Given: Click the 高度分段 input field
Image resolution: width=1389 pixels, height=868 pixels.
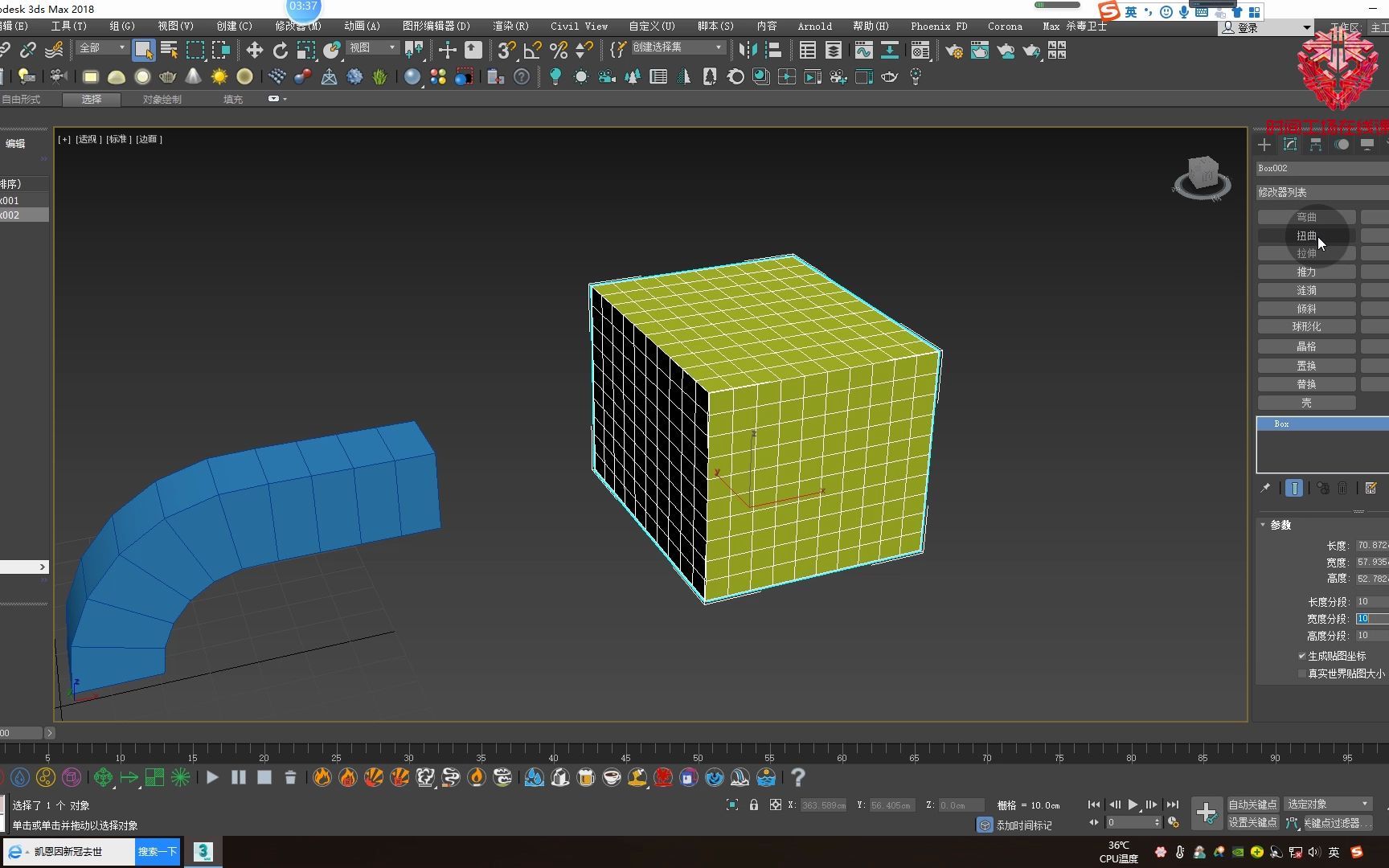Looking at the screenshot, I should click(1371, 636).
